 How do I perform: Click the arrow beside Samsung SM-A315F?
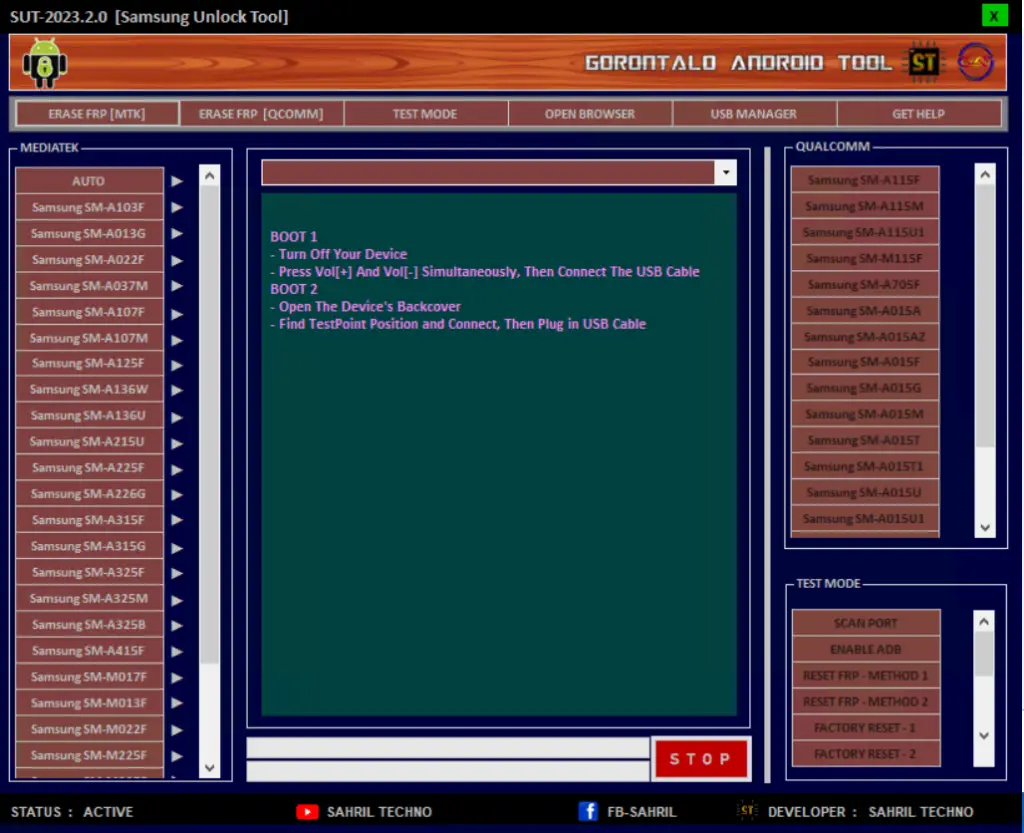(x=177, y=520)
